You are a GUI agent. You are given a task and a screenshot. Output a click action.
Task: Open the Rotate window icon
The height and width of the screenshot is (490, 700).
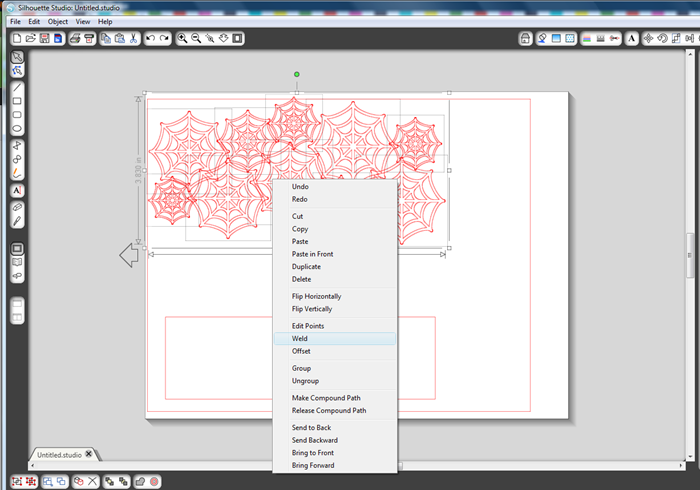662,39
